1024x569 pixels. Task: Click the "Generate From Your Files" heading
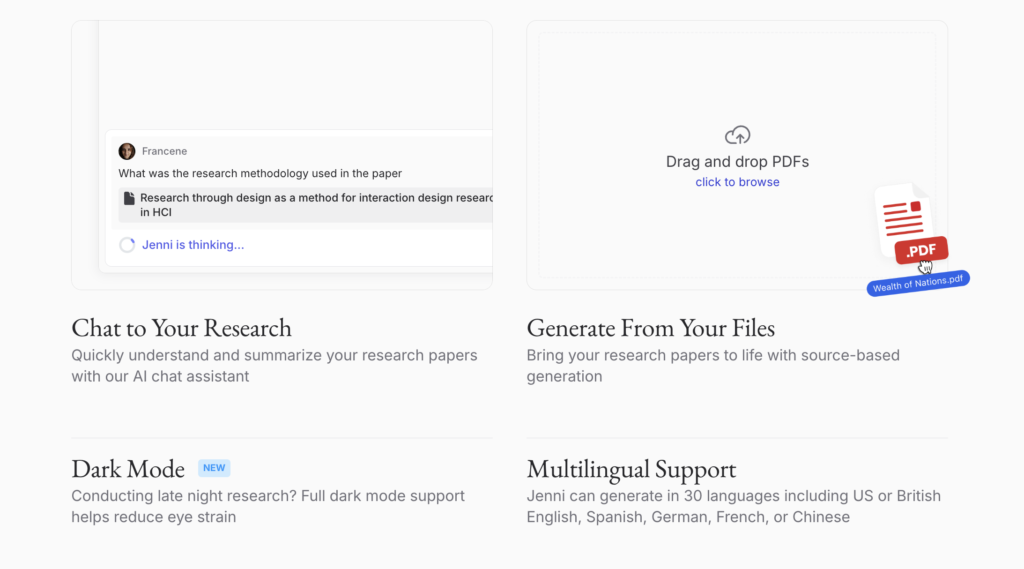coord(650,328)
